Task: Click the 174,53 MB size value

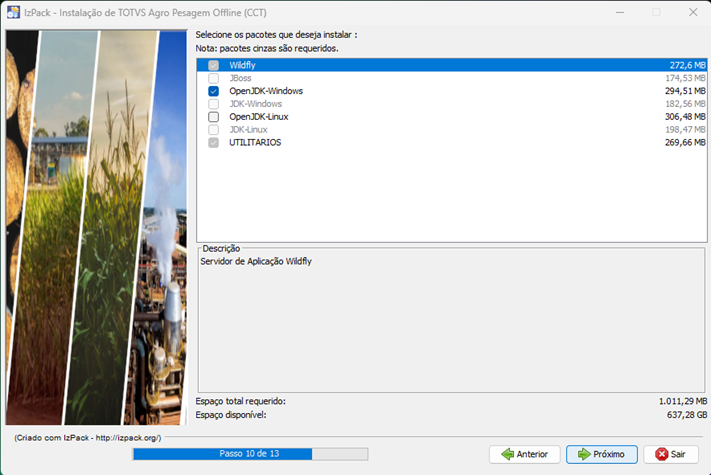Action: point(685,78)
